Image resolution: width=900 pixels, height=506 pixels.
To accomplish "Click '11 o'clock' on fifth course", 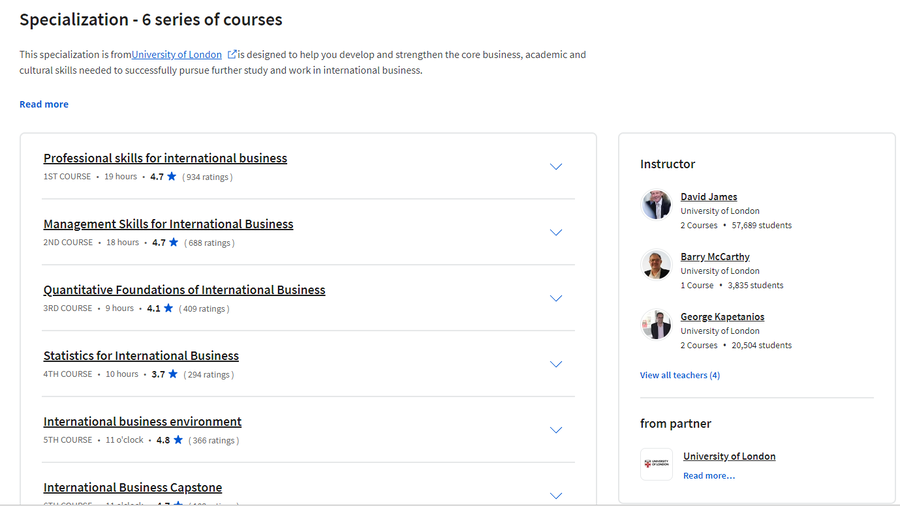I will 124,440.
